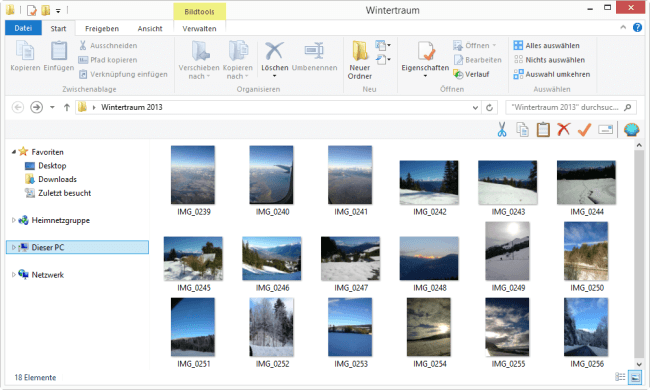This screenshot has width=650, height=390.
Task: Click the Löschen X icon
Action: tap(274, 51)
